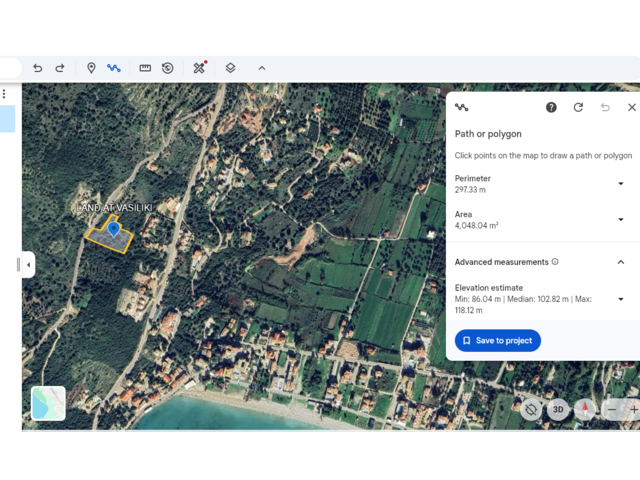Click the undo arrow in the toolbar
The height and width of the screenshot is (480, 640).
[38, 68]
